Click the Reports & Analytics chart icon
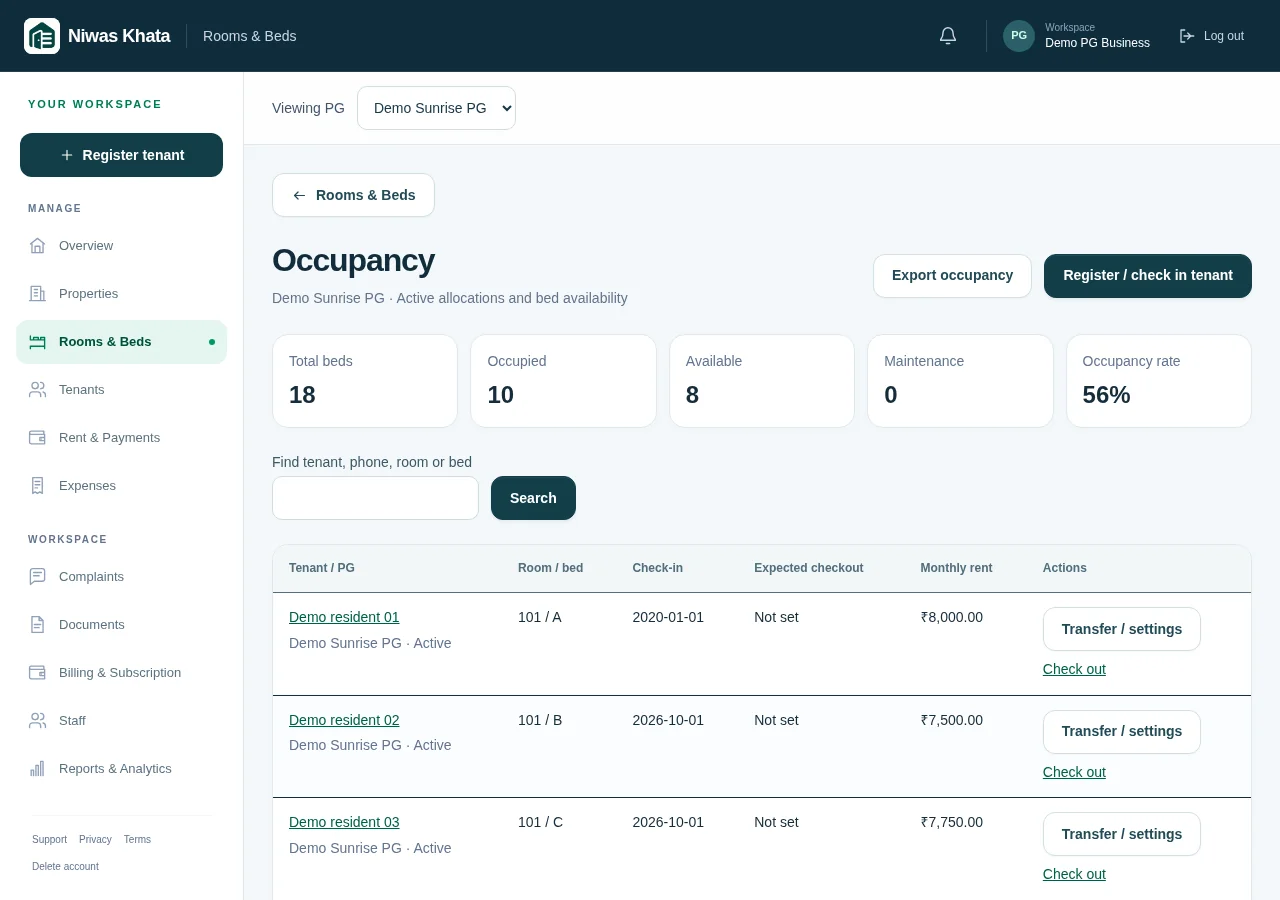 (38, 768)
